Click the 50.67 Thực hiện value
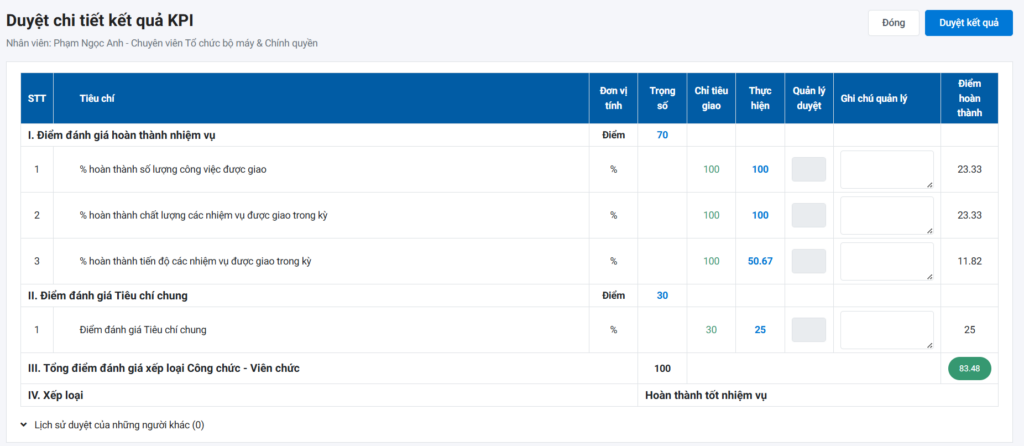 pyautogui.click(x=760, y=262)
